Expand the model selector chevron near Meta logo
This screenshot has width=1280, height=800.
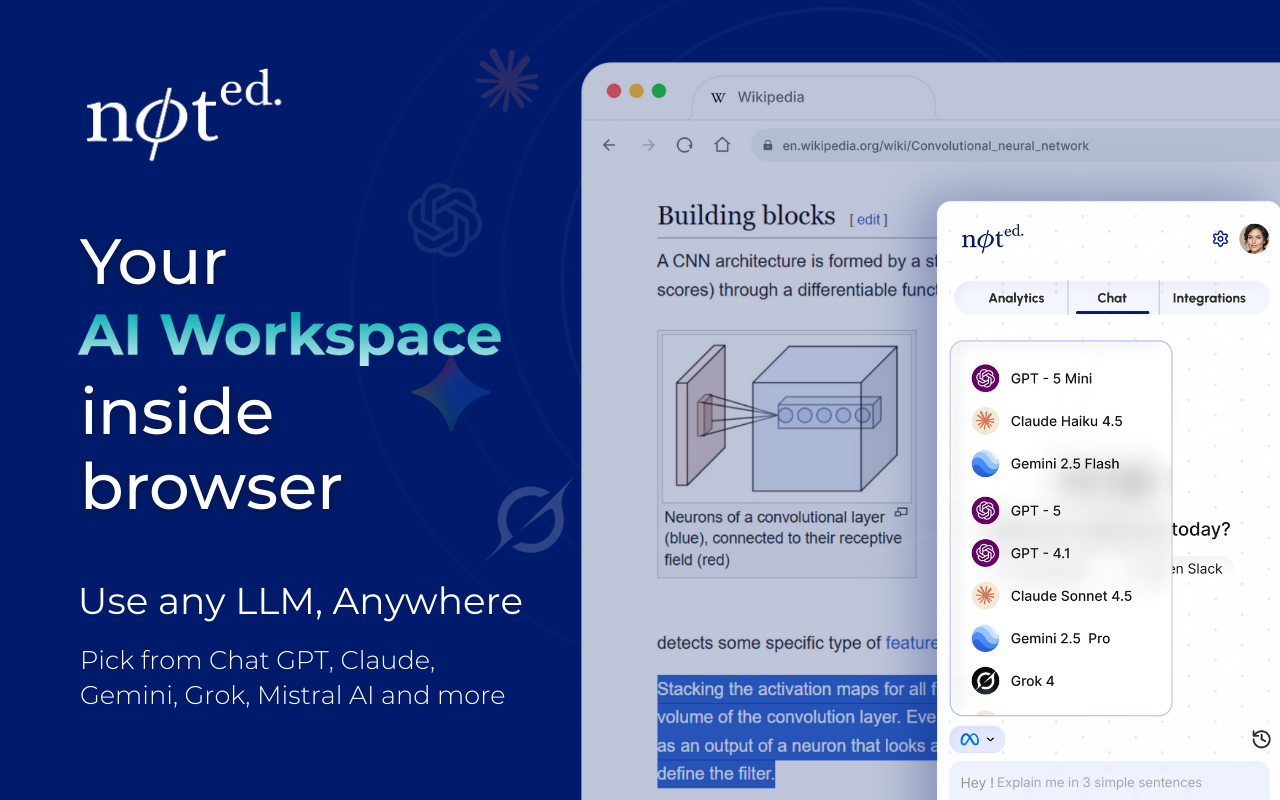989,739
